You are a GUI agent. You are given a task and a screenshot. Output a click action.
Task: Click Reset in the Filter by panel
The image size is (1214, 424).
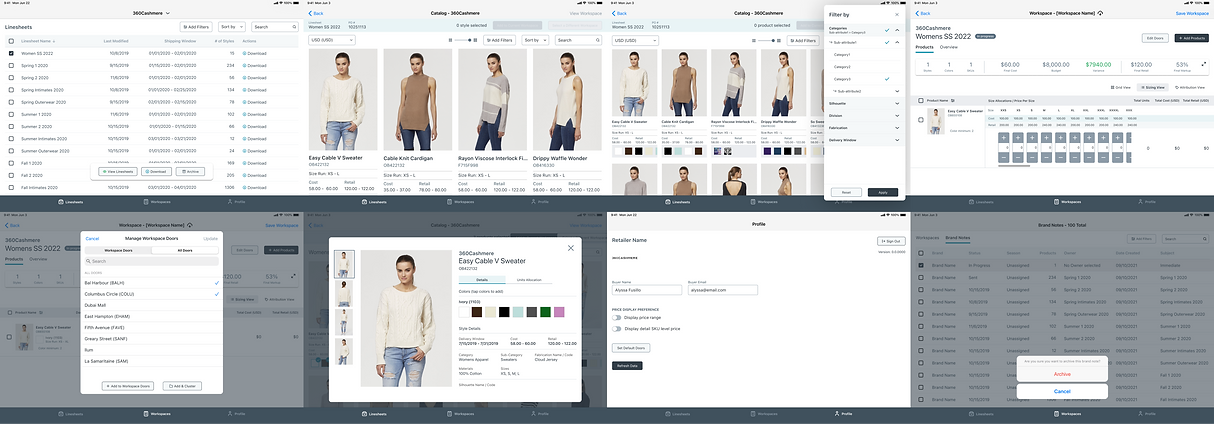click(x=846, y=191)
